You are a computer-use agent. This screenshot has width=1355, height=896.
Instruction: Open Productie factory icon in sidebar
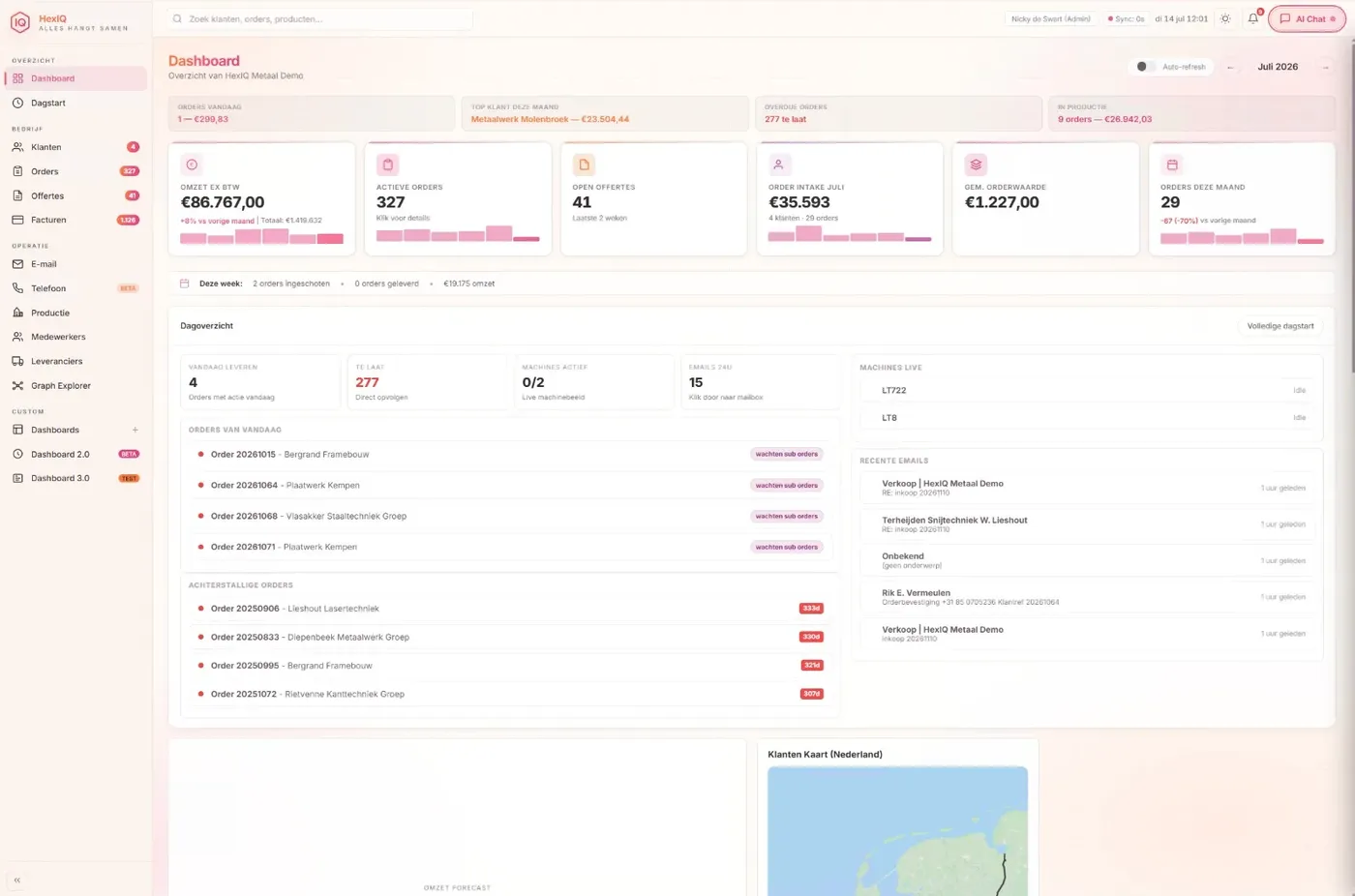(x=17, y=313)
